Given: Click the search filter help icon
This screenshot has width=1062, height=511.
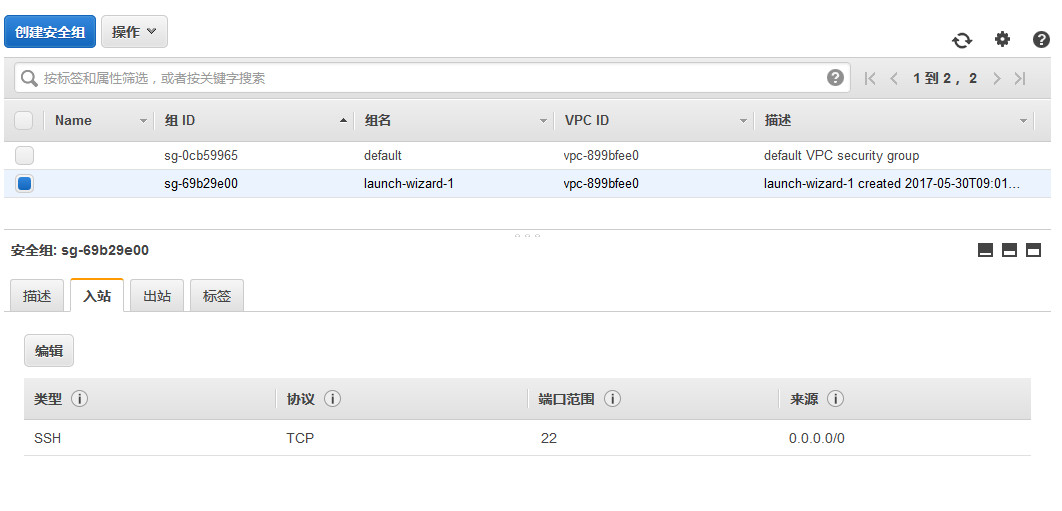Looking at the screenshot, I should tap(835, 78).
